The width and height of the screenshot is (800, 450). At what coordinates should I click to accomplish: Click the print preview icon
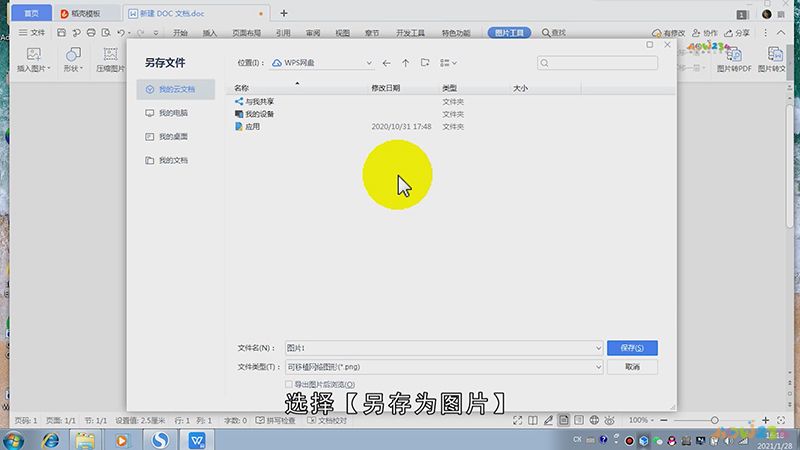pyautogui.click(x=106, y=33)
